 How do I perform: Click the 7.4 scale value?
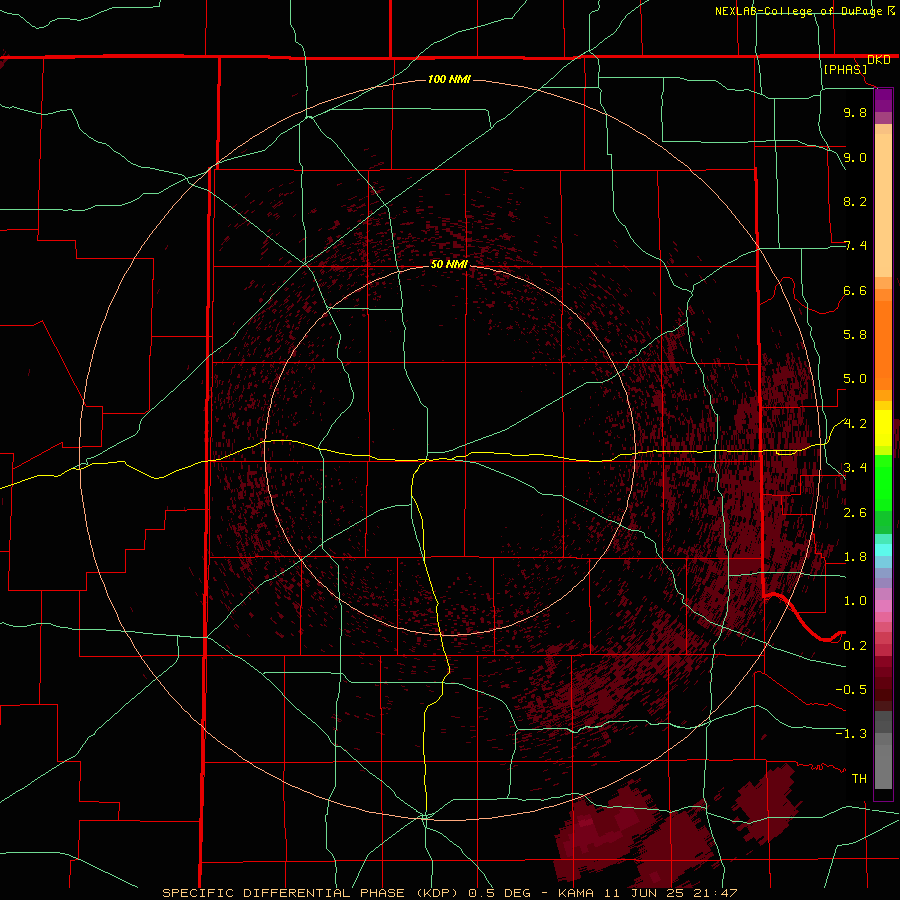click(x=855, y=246)
